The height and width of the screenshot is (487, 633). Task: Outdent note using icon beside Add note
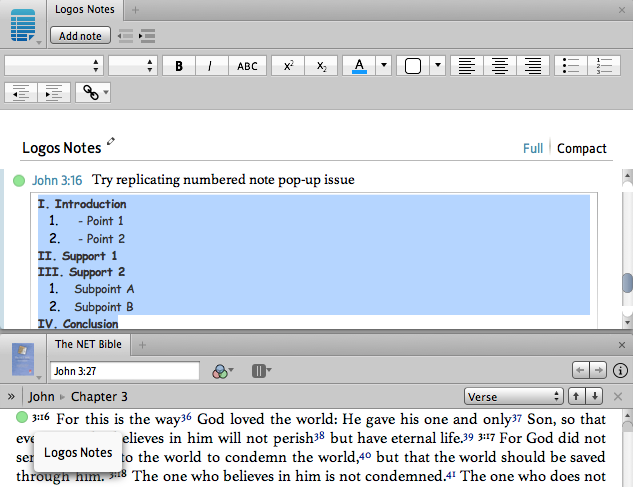(x=125, y=36)
